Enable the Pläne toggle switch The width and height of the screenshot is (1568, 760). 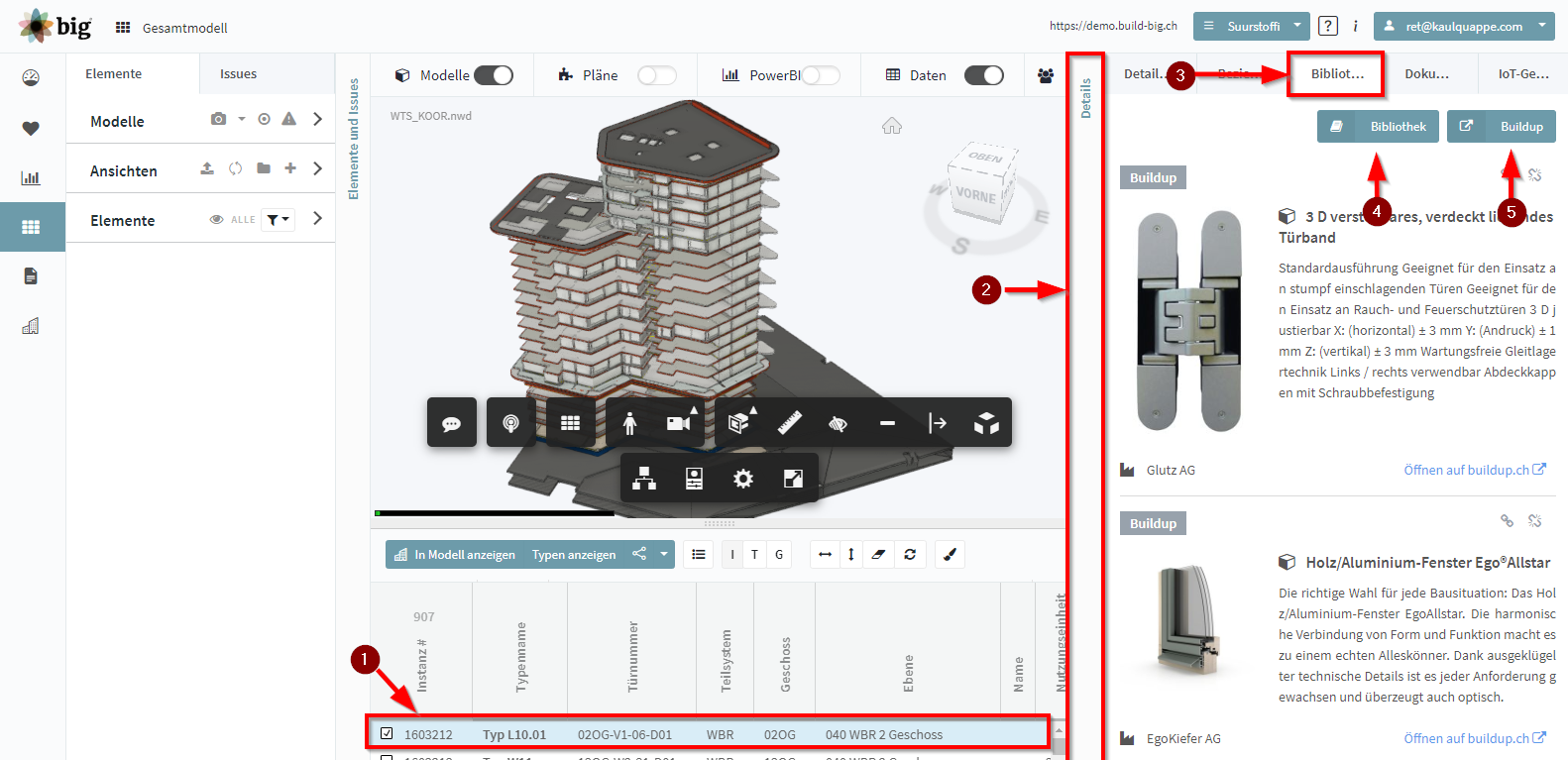[656, 75]
